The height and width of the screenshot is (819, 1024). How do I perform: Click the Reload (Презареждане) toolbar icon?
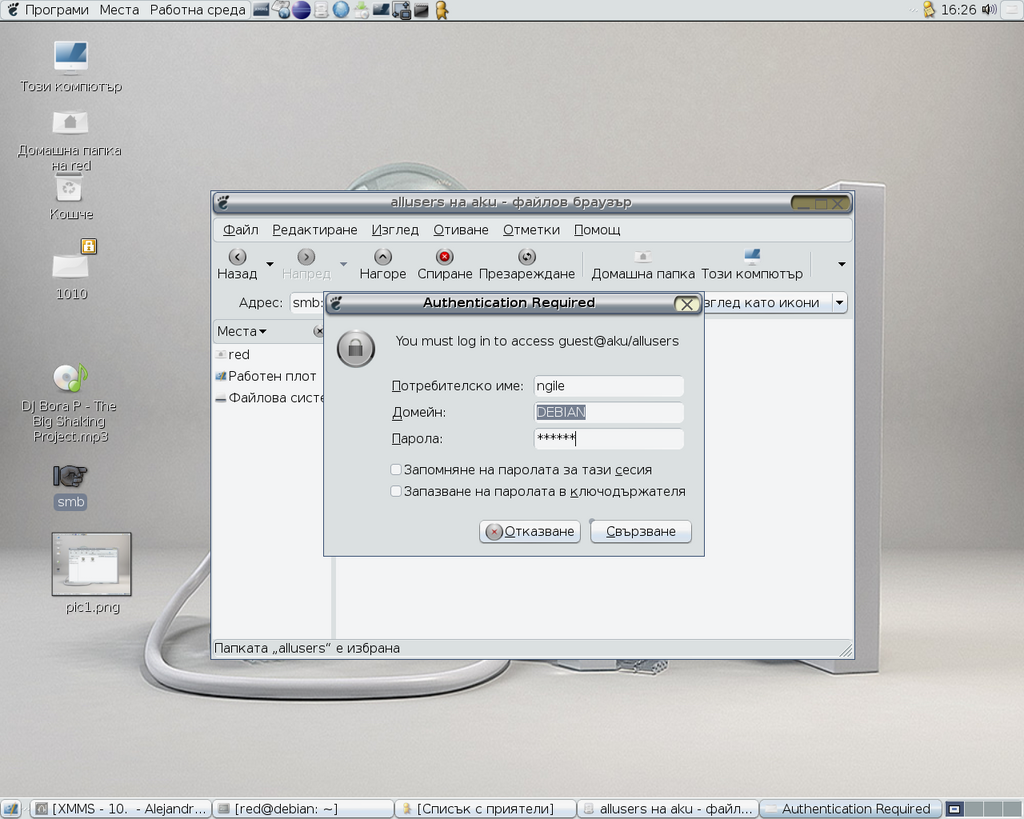pyautogui.click(x=527, y=258)
